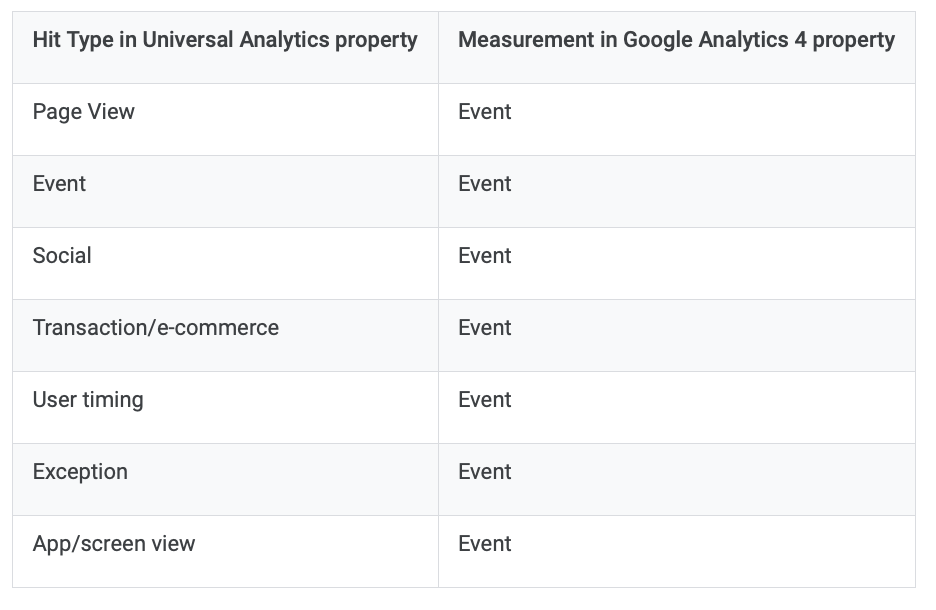This screenshot has height=610, width=936.
Task: Select the 'User timing' cell
Action: (x=225, y=408)
